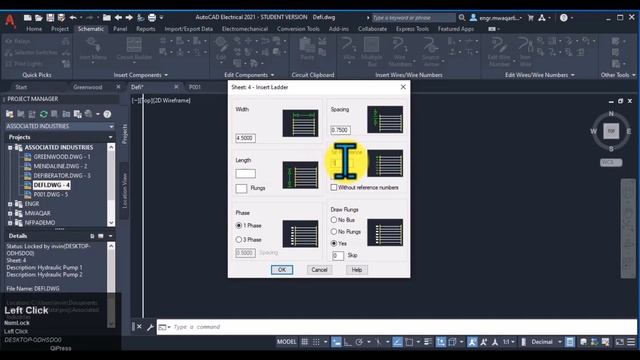Click the search magnifier icon in title bar
The image size is (640, 360).
point(462,18)
